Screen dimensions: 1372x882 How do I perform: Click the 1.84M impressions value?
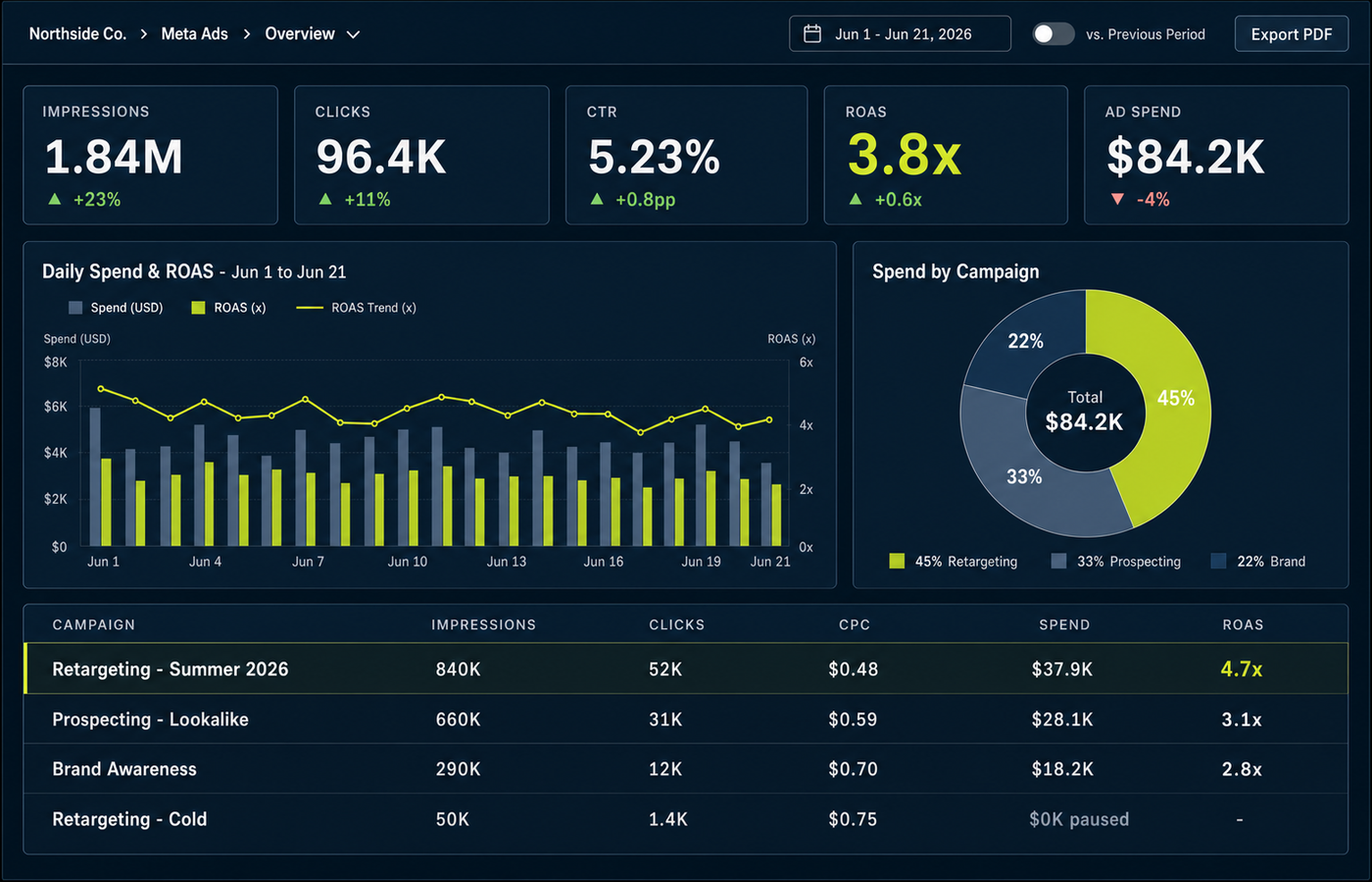click(114, 157)
